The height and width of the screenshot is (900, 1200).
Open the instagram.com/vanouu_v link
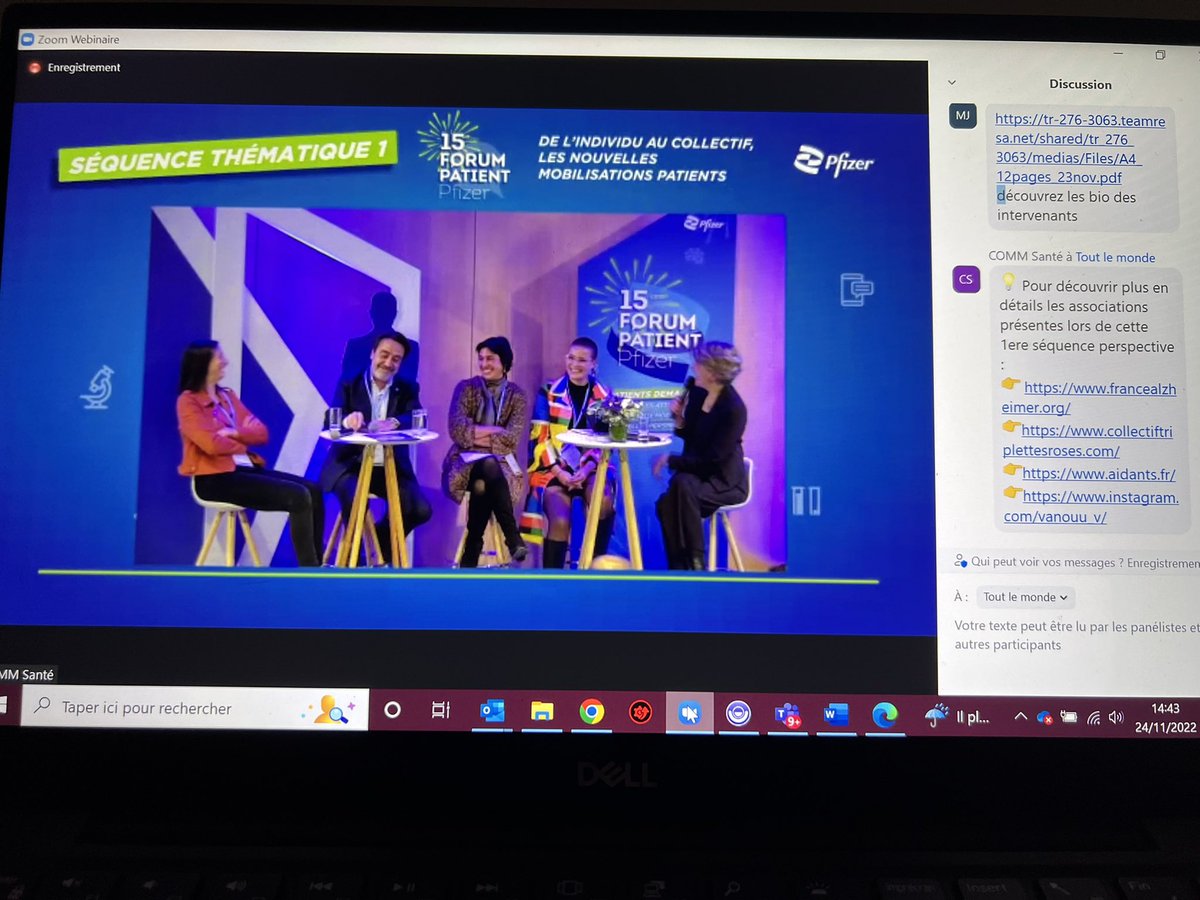point(1092,506)
